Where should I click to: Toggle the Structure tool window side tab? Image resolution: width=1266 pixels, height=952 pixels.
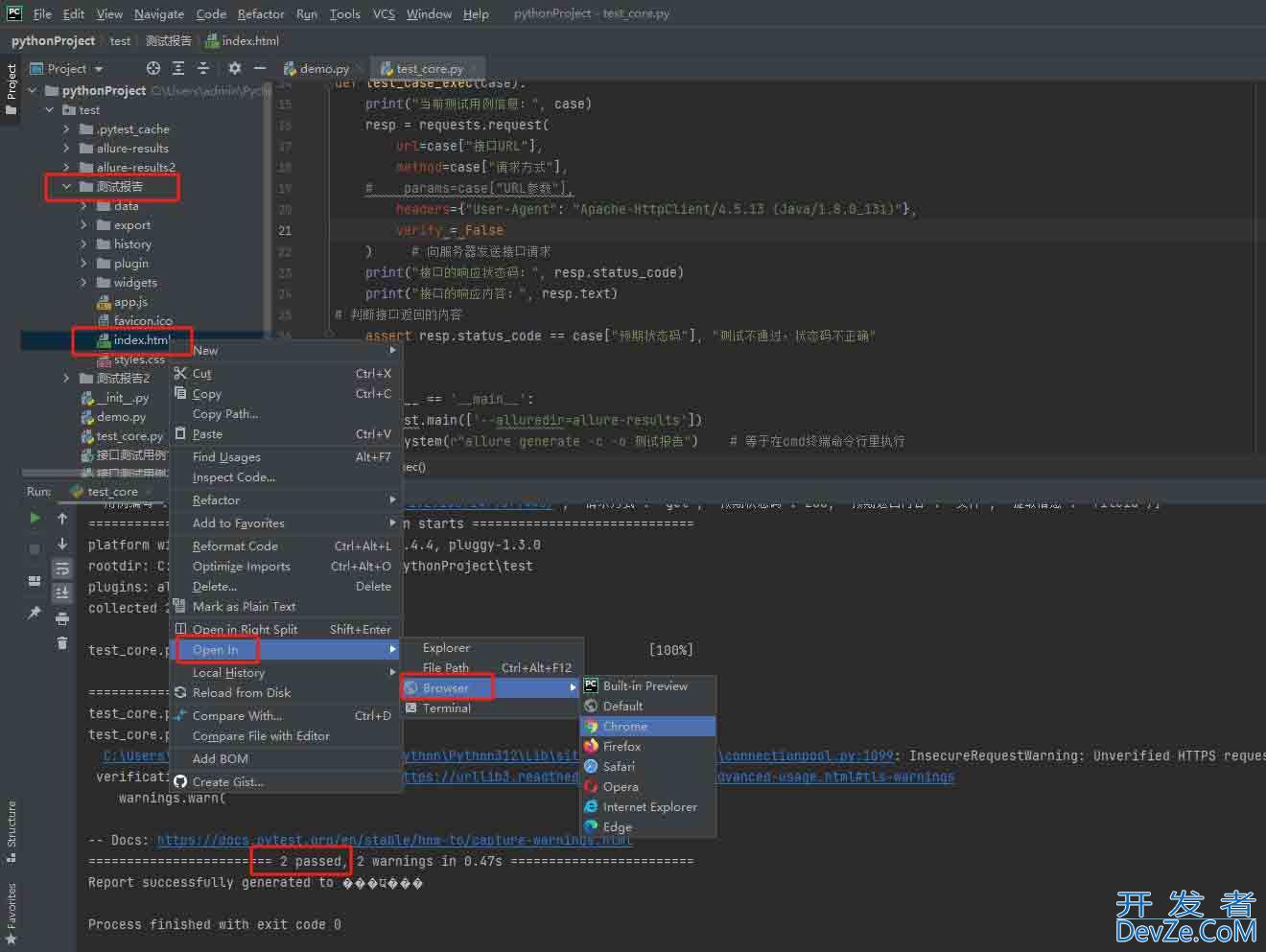point(12,831)
